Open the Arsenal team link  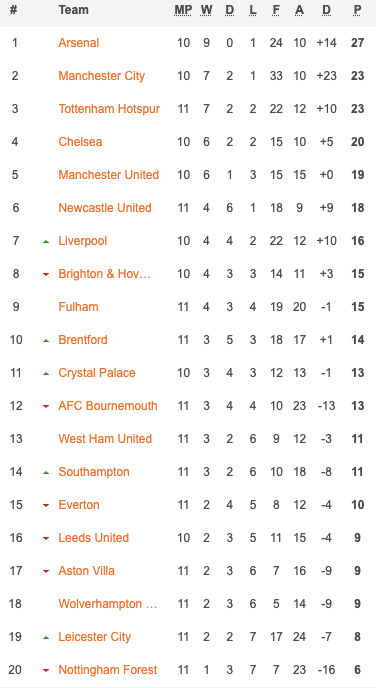tap(79, 43)
